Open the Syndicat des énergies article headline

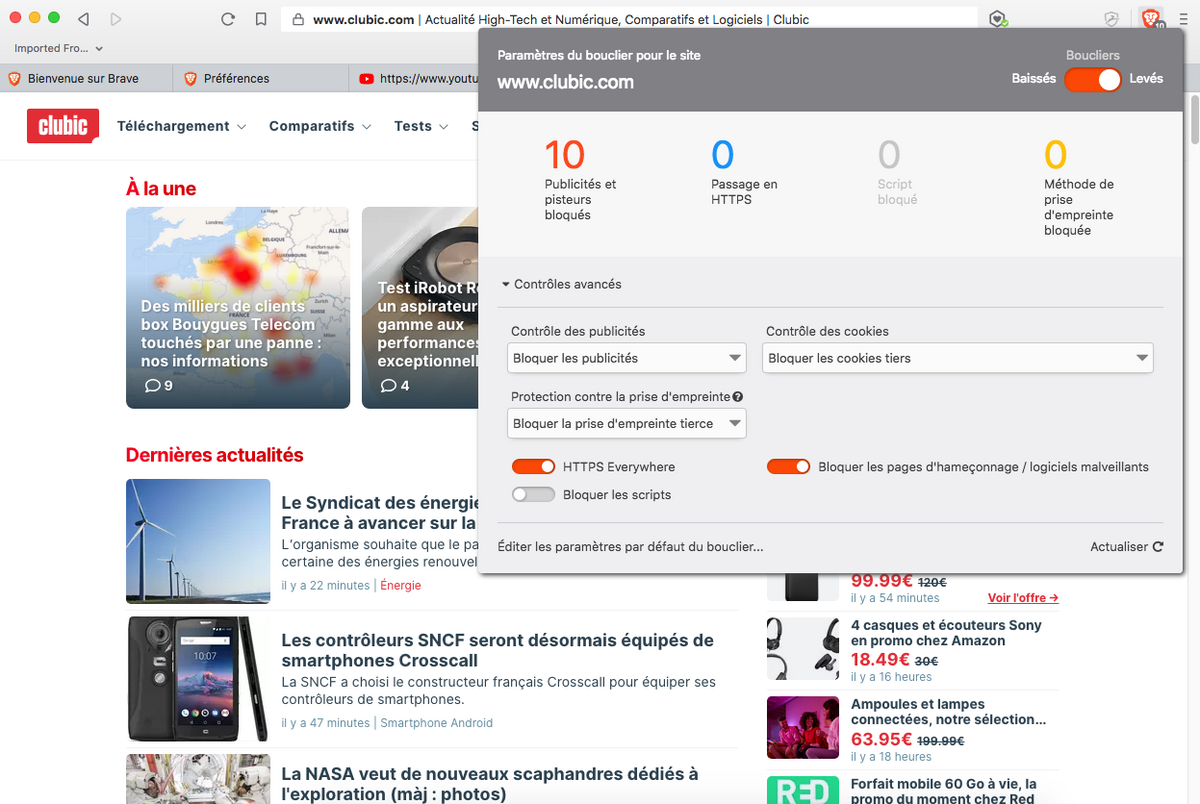pos(378,513)
